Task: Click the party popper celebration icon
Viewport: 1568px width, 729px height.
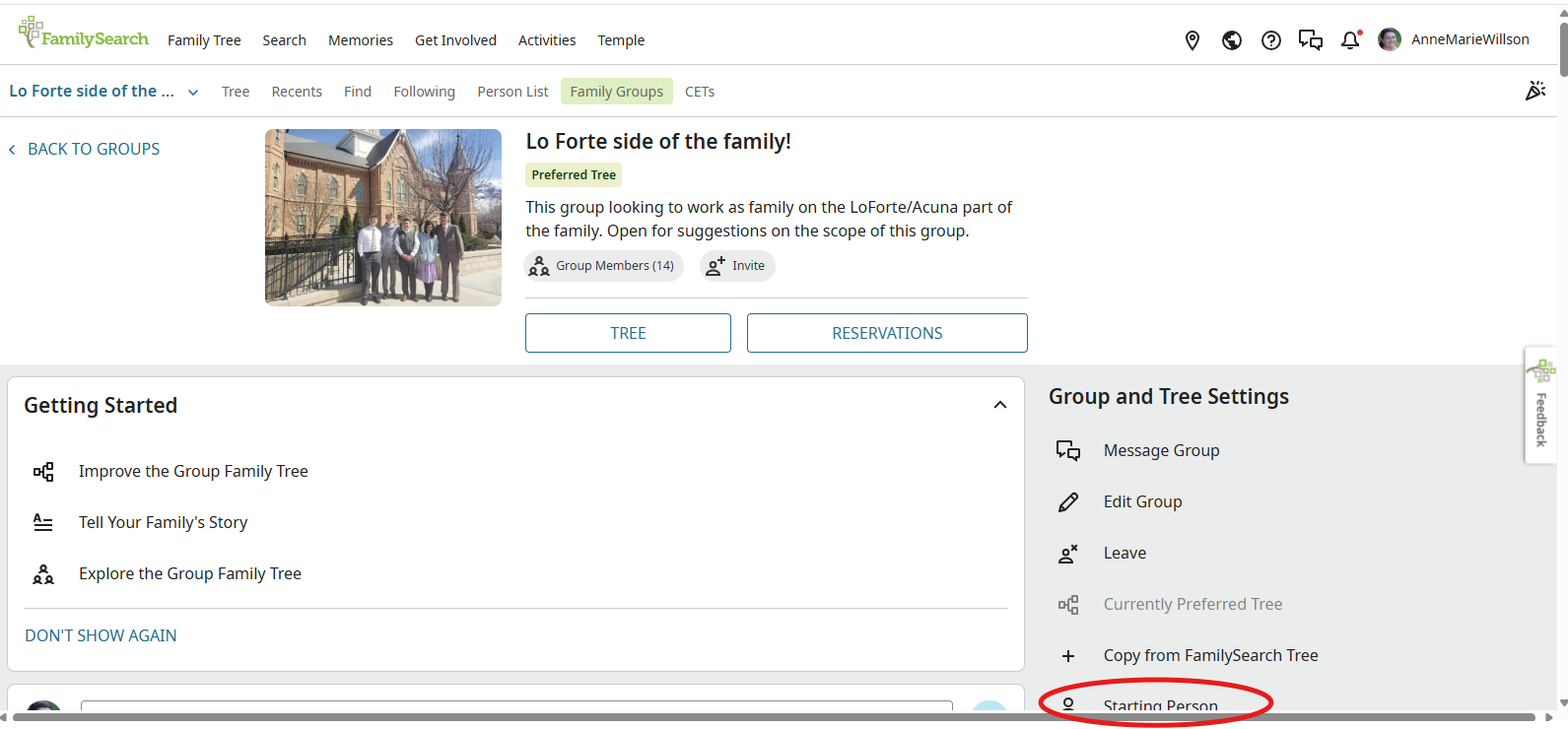Action: (x=1535, y=91)
